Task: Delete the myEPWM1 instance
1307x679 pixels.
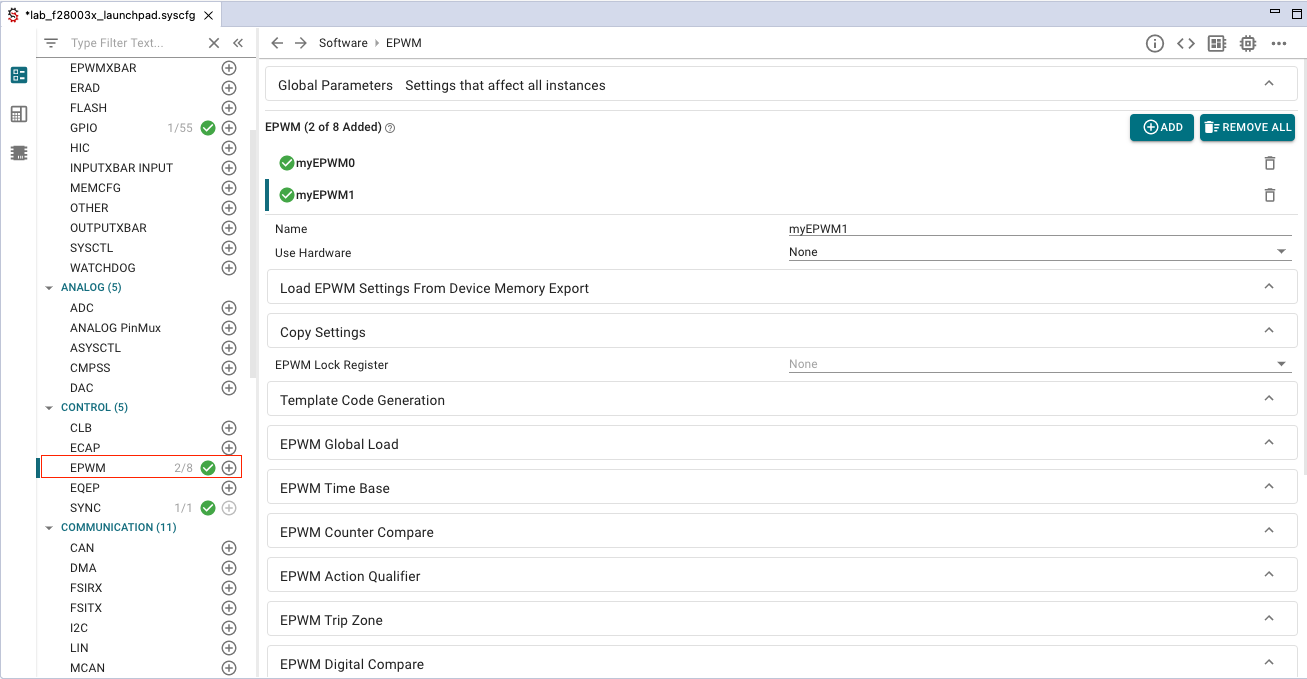Action: (x=1270, y=195)
